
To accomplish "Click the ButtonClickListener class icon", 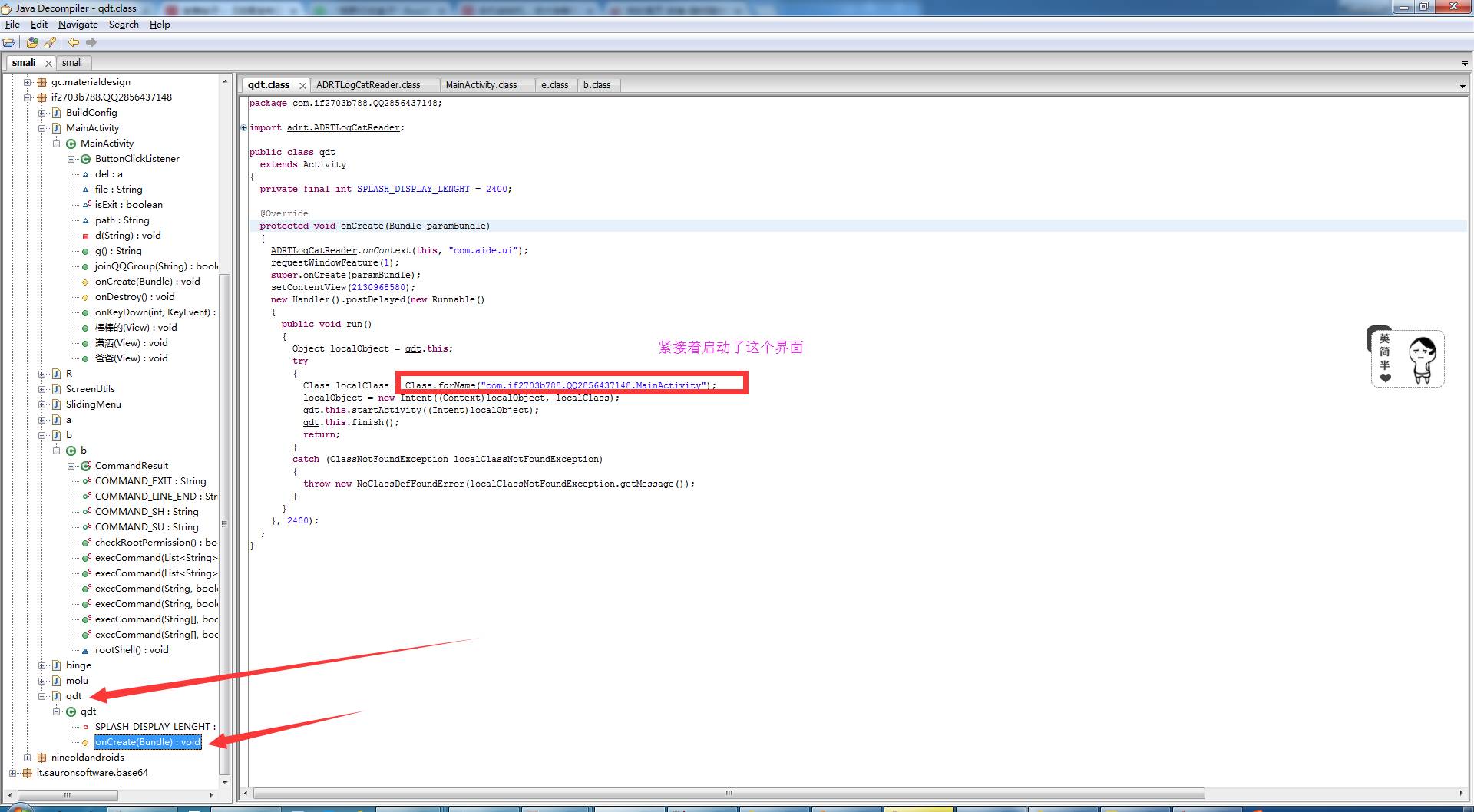I will pyautogui.click(x=85, y=159).
